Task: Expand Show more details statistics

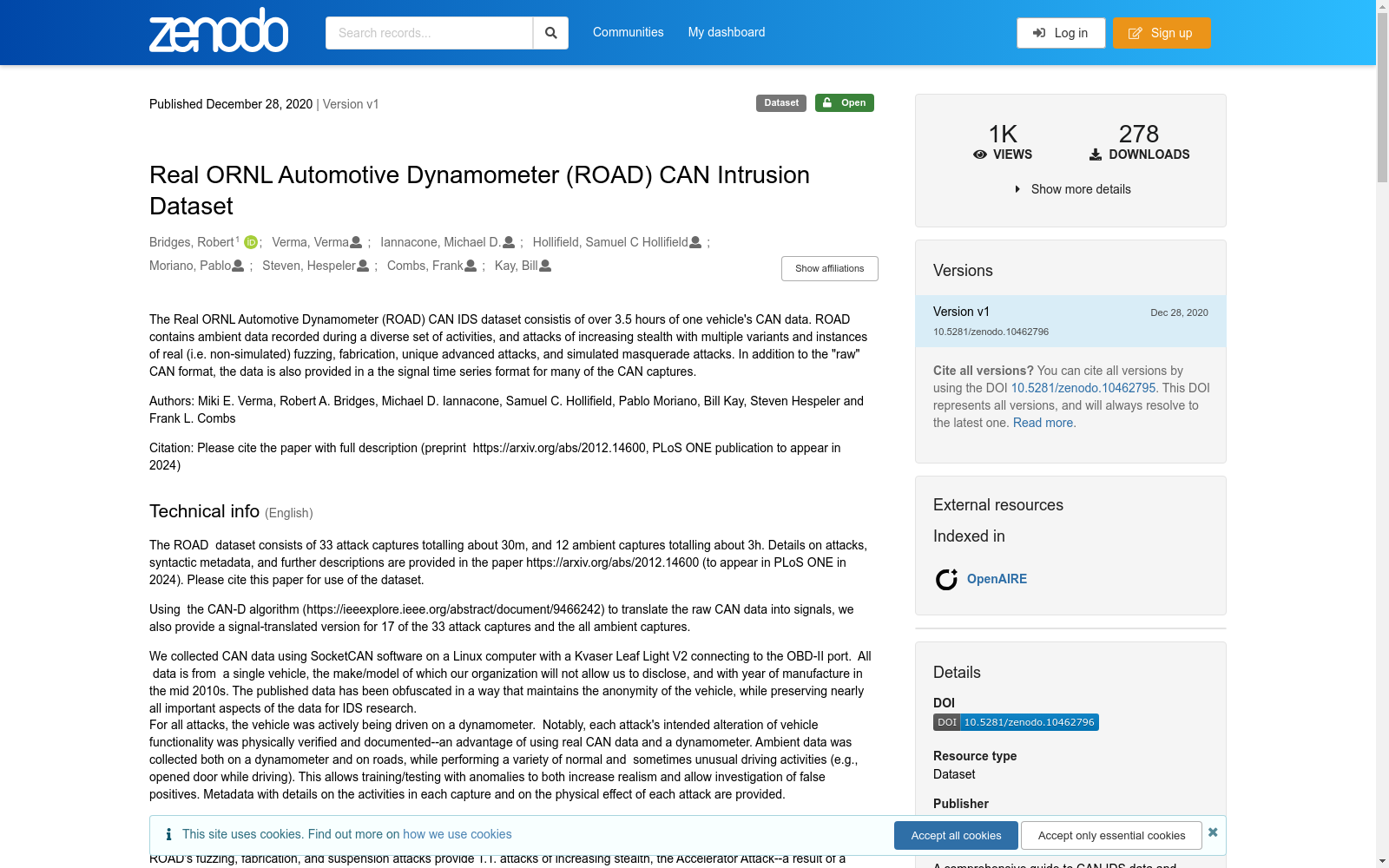Action: pos(1072,189)
